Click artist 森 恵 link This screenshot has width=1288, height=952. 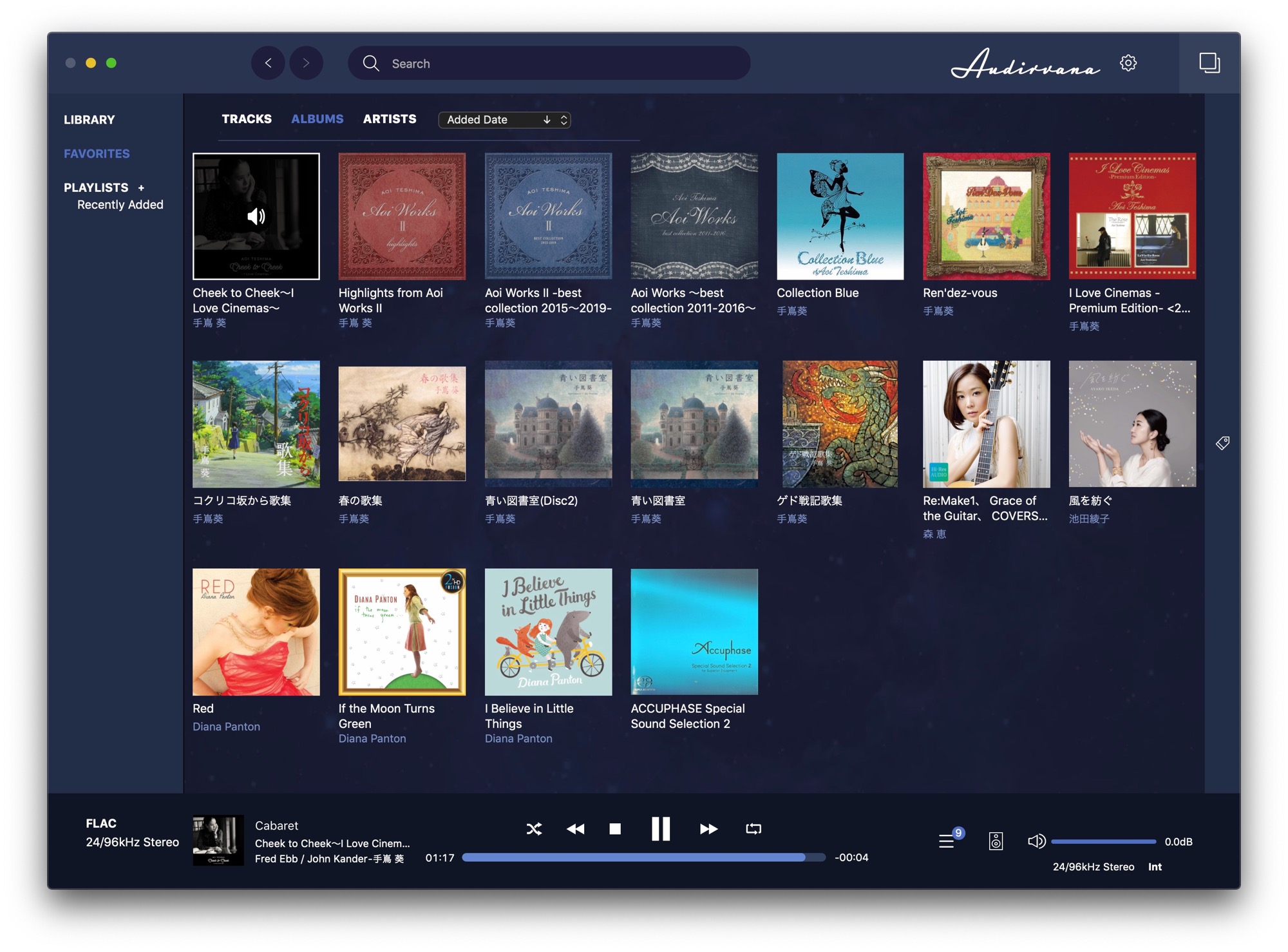click(x=934, y=534)
